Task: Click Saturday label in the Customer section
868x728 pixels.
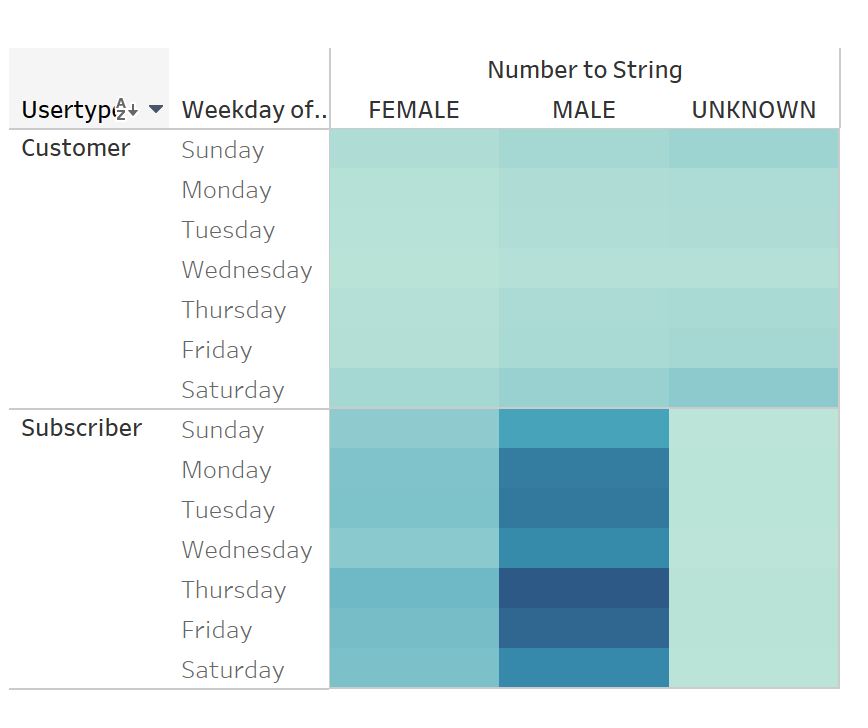Action: tap(232, 390)
